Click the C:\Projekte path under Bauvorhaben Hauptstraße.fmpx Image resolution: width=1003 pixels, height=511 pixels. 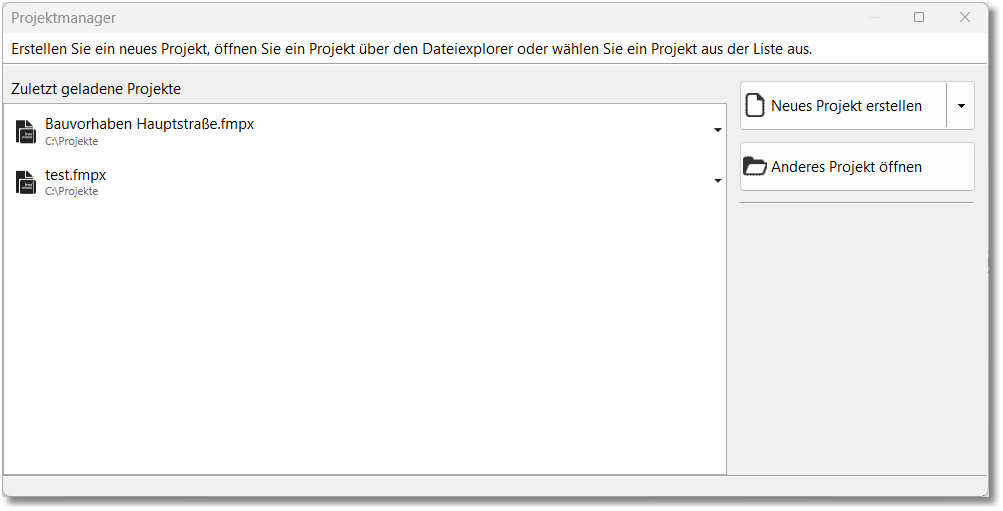[x=71, y=142]
